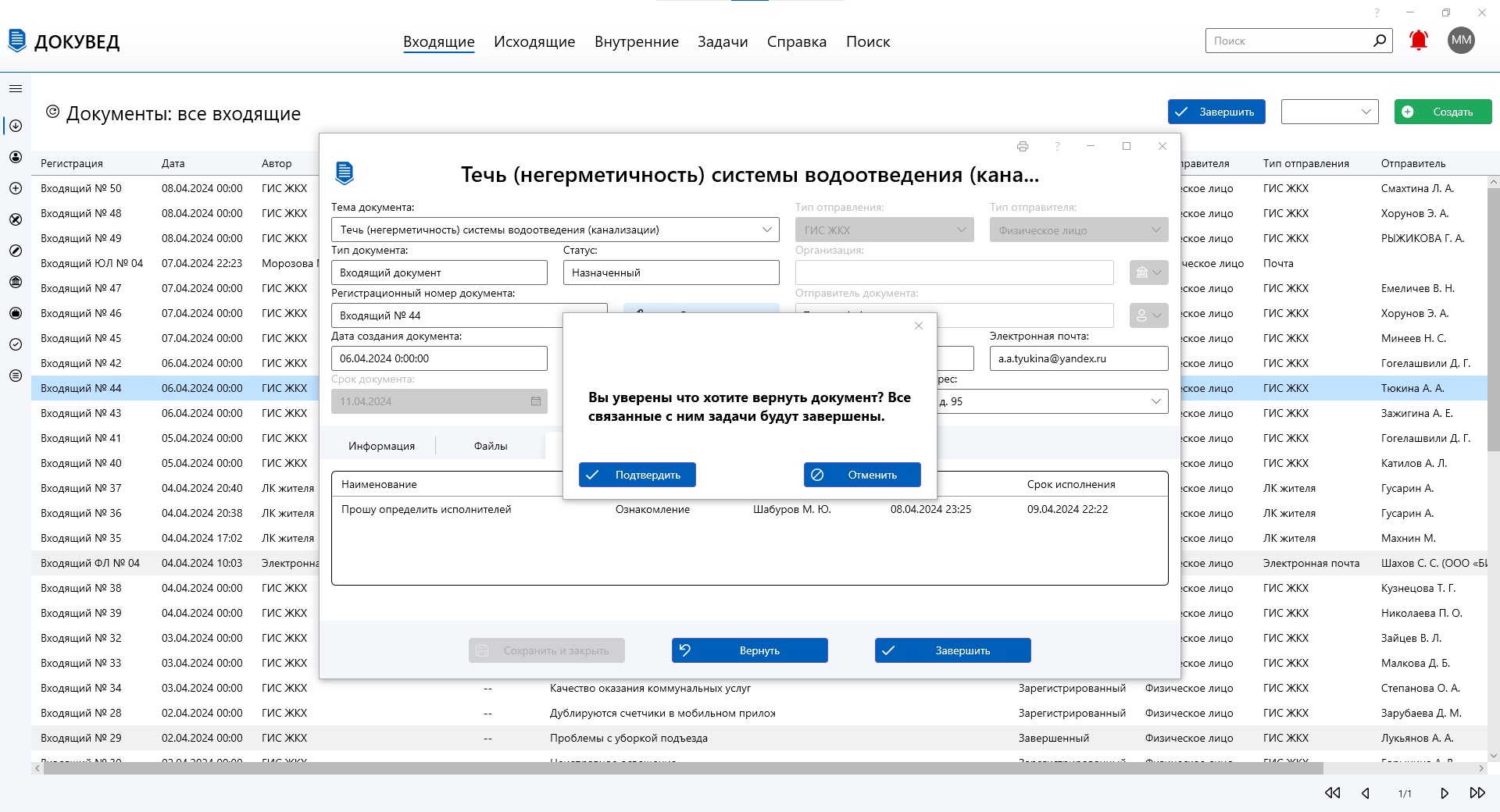Select row Входящий № 50
The height and width of the screenshot is (812, 1500).
click(x=175, y=188)
